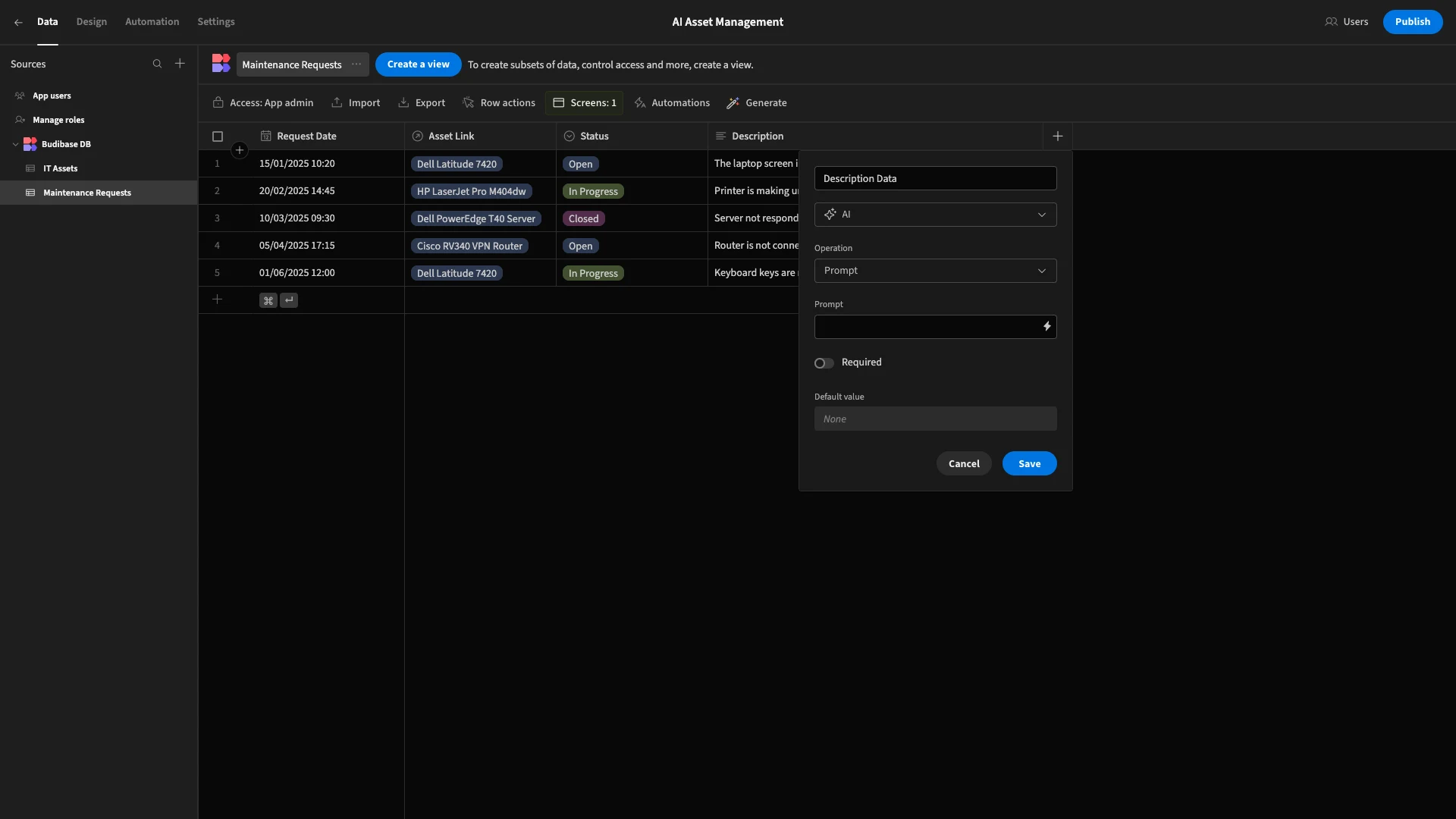The width and height of the screenshot is (1456, 819).
Task: Select the Asset Link column header
Action: pyautogui.click(x=480, y=136)
